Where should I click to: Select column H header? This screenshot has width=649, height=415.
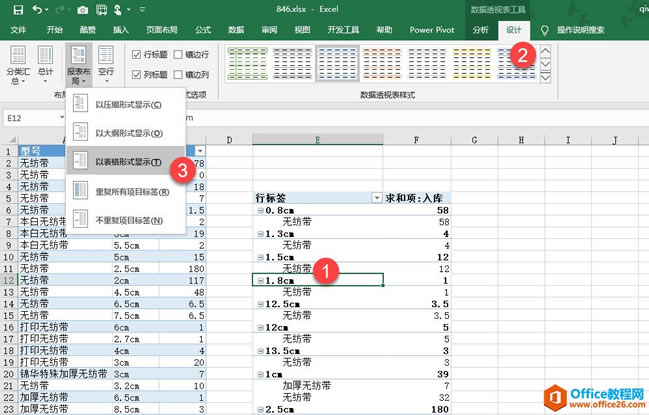(521, 140)
